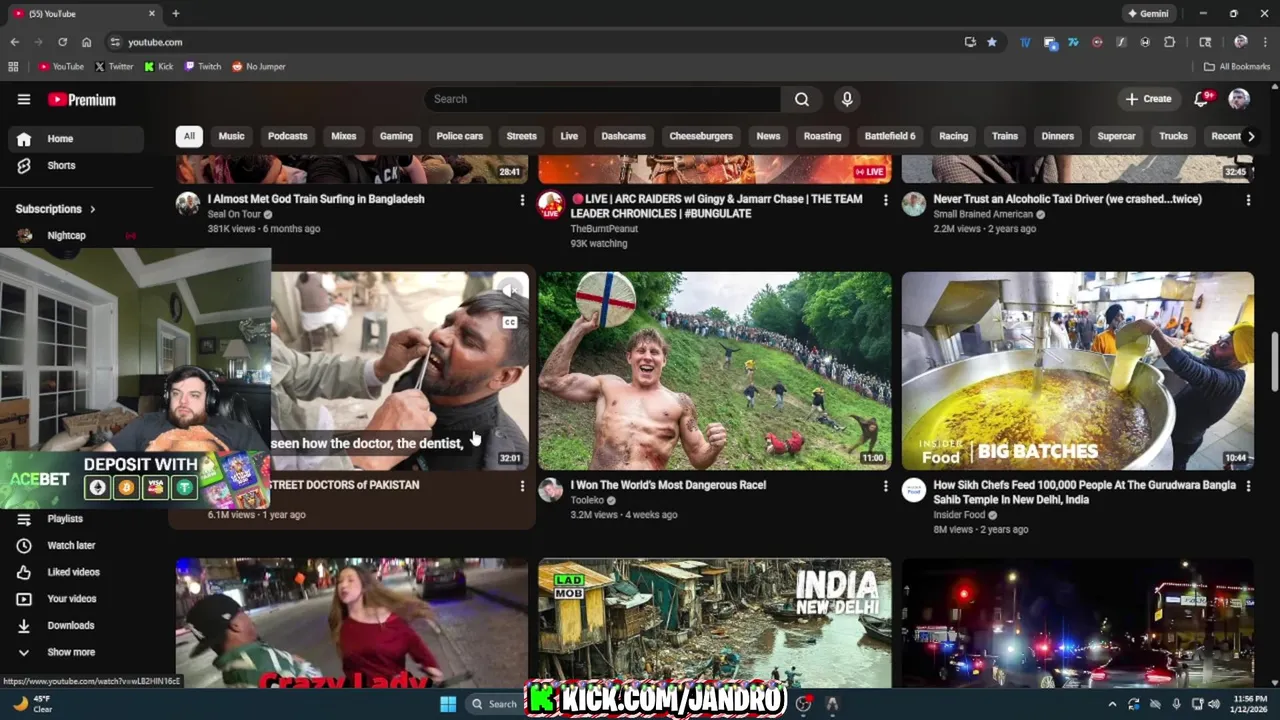Open Chrome profile avatar in toolbar

pyautogui.click(x=1241, y=42)
